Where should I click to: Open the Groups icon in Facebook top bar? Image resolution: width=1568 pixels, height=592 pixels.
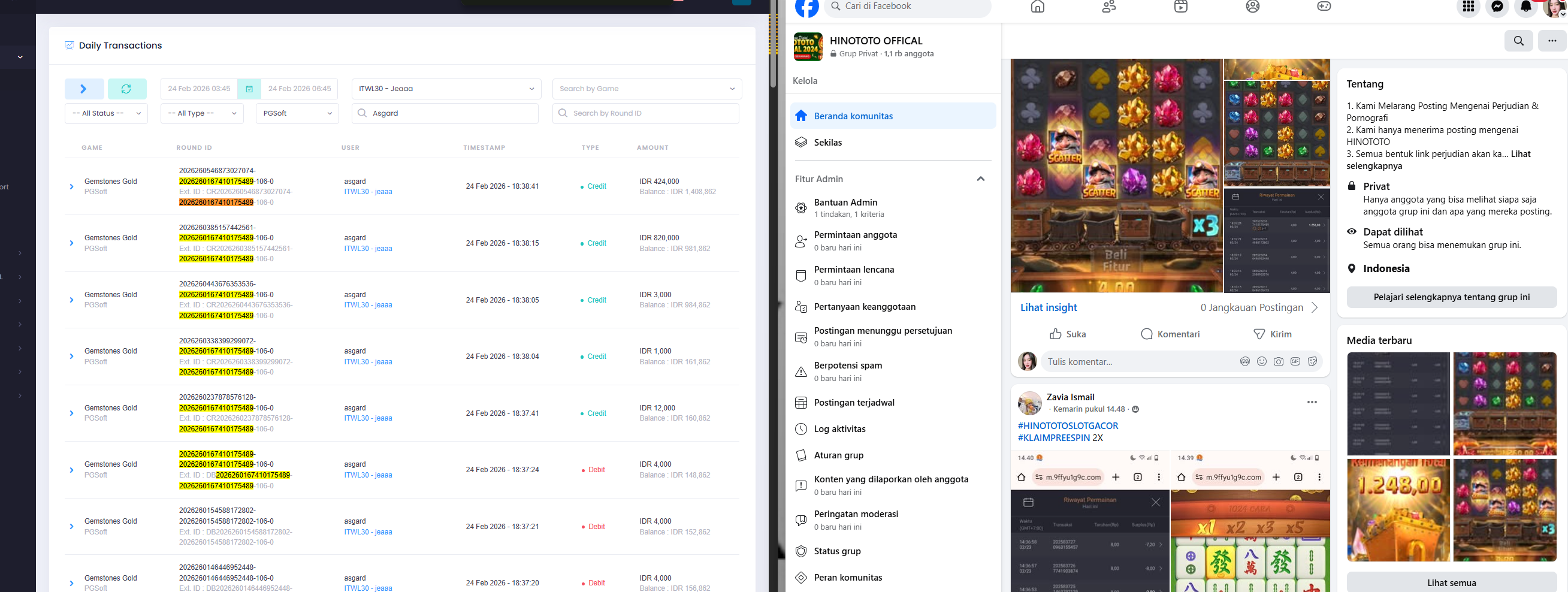click(x=1253, y=7)
